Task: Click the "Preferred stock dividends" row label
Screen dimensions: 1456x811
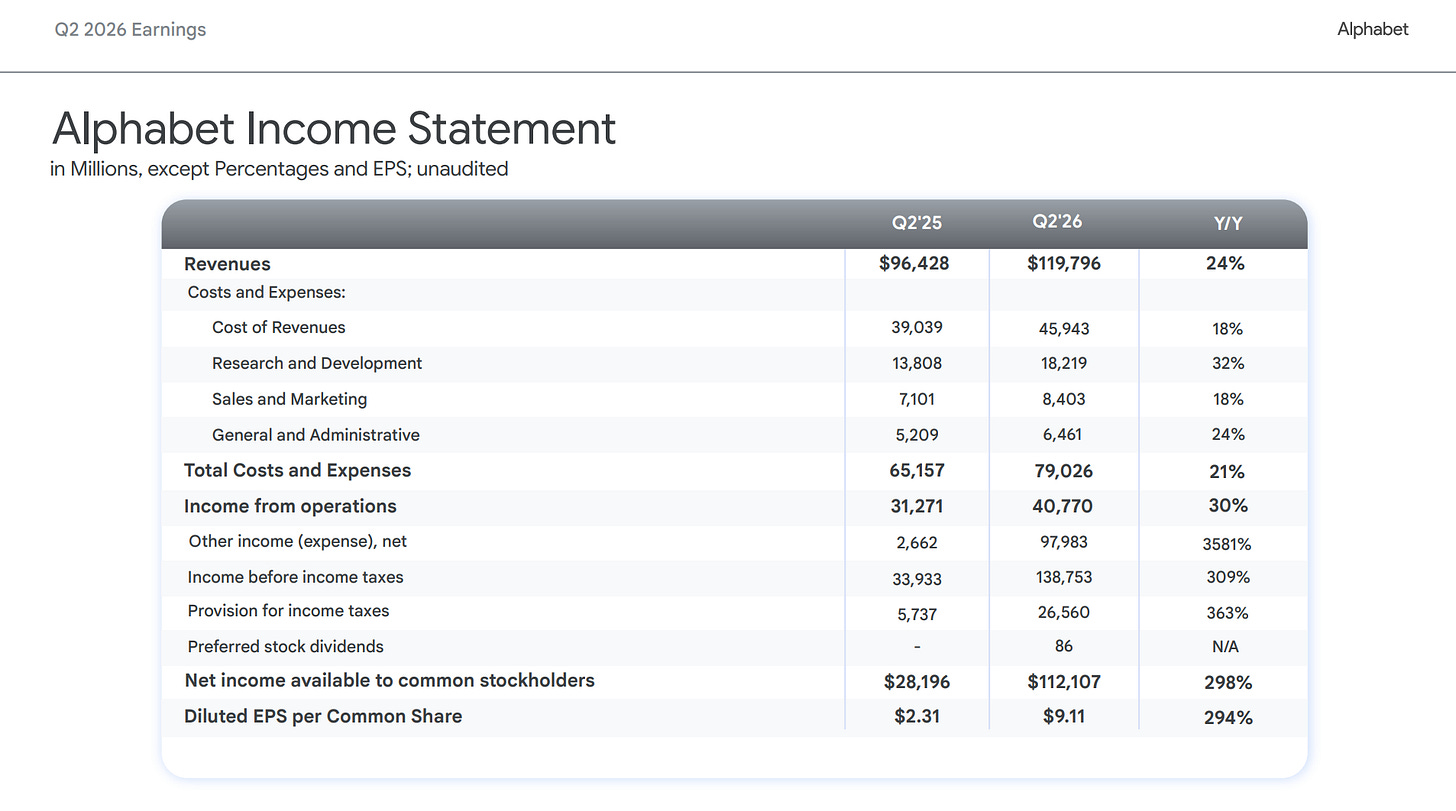Action: [286, 647]
